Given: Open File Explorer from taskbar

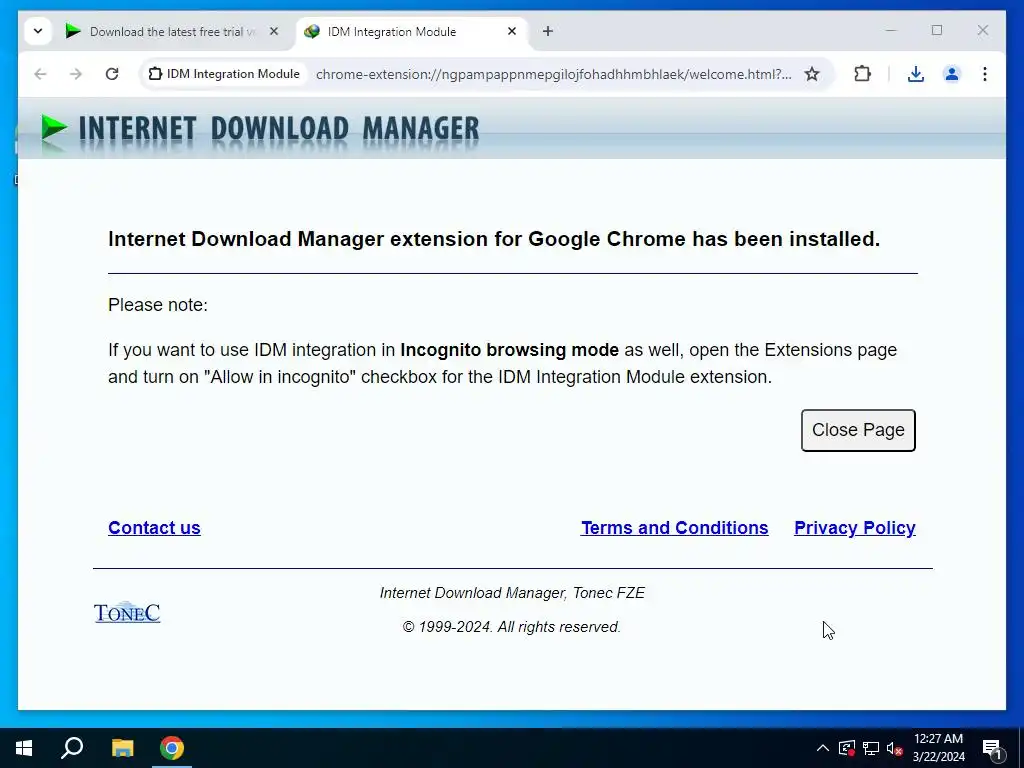Looking at the screenshot, I should [x=122, y=748].
